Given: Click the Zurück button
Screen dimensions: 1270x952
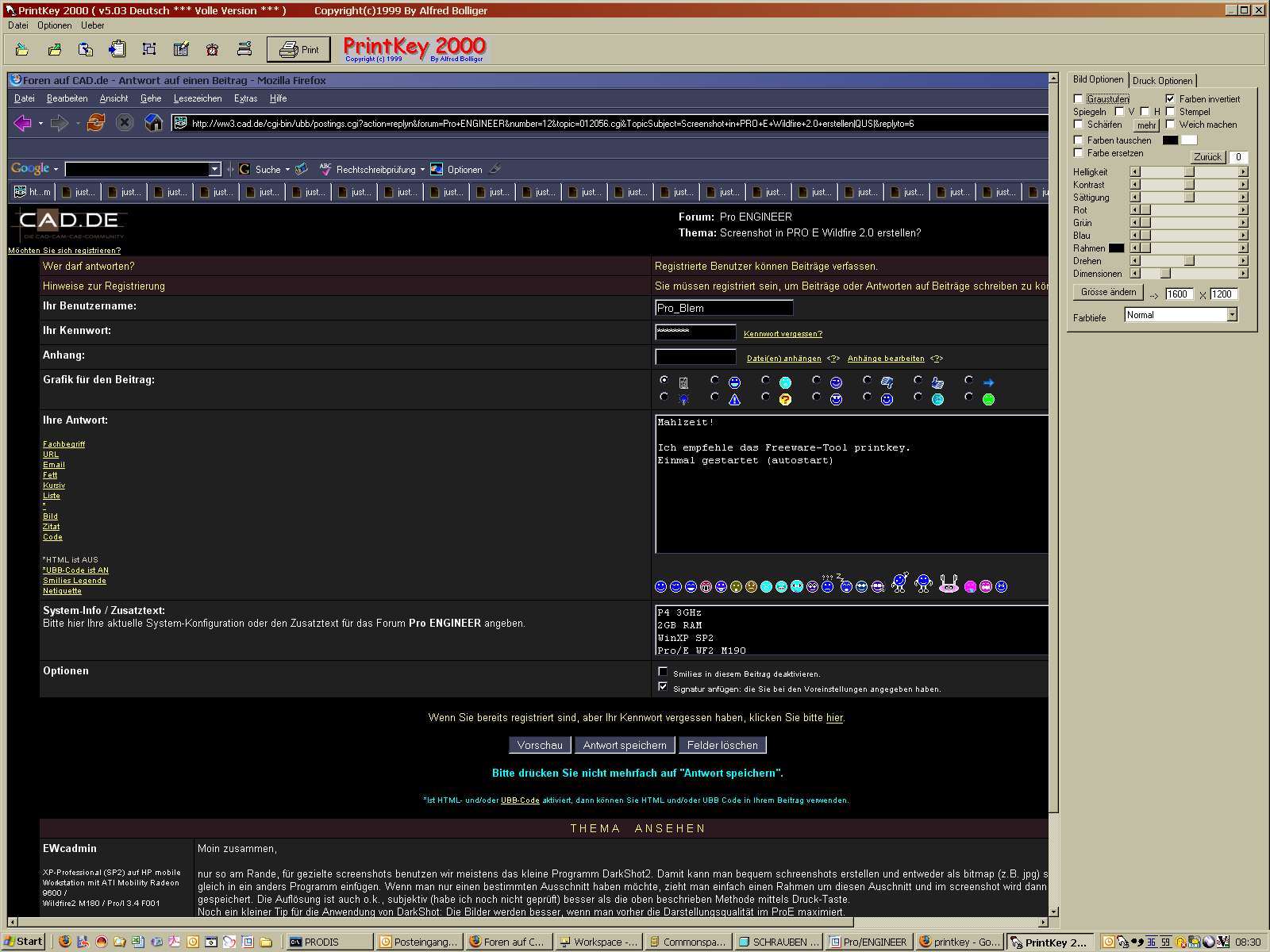Looking at the screenshot, I should [x=1208, y=157].
